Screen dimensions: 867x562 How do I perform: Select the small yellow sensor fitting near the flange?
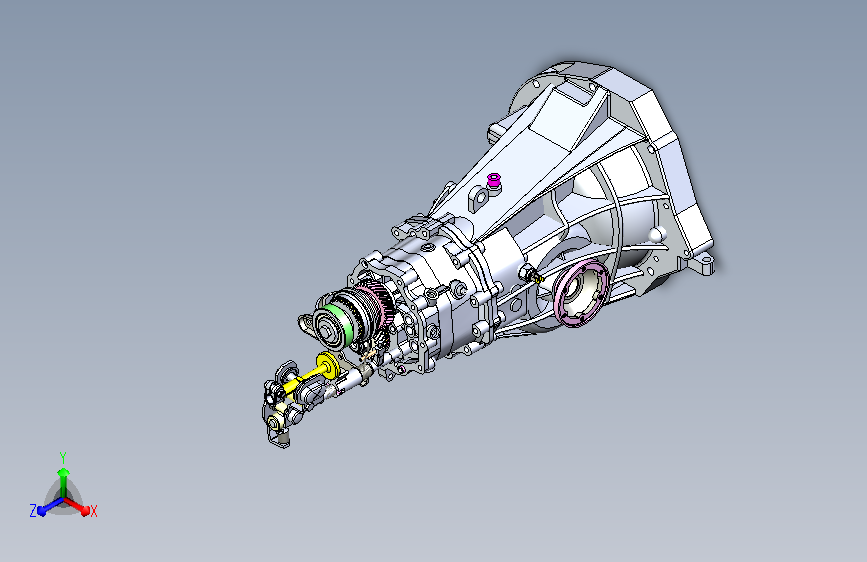click(537, 278)
